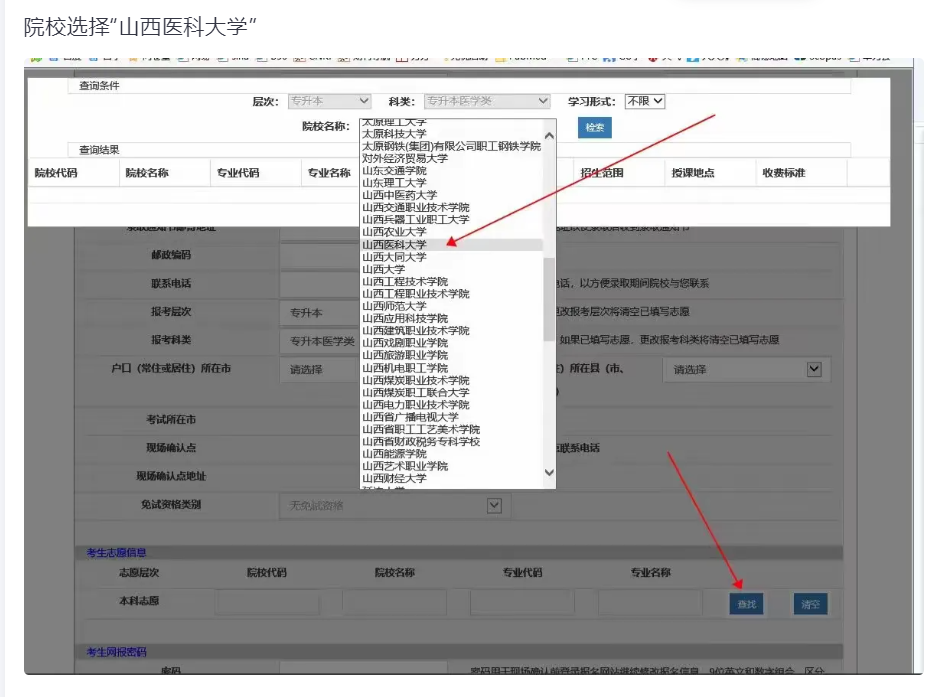Select 太原钢铁(集团)有限公司职工钢铁学院 in the list
Viewport: 934px width, 697px height.
click(452, 146)
